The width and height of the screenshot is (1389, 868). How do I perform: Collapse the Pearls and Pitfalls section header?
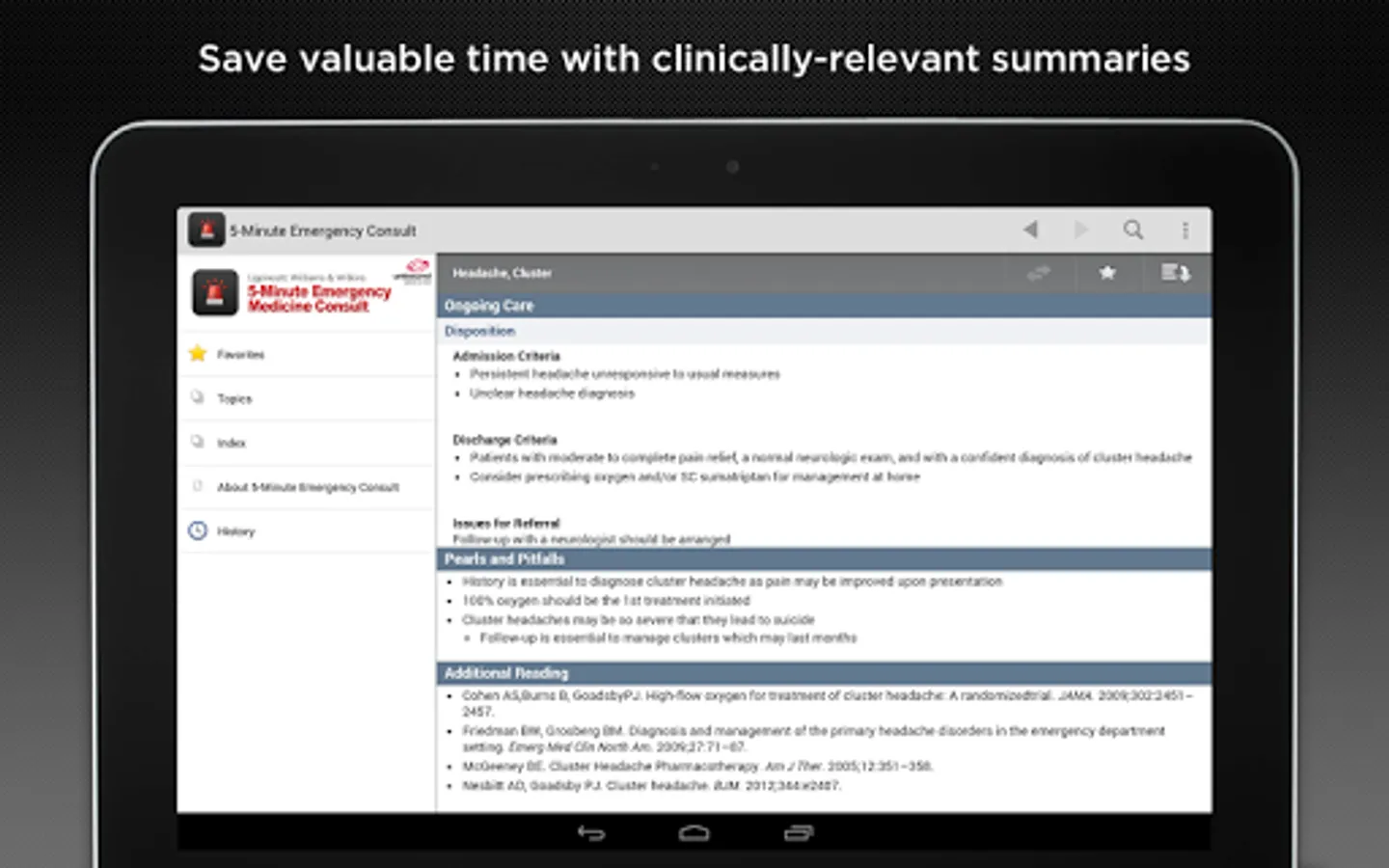825,559
